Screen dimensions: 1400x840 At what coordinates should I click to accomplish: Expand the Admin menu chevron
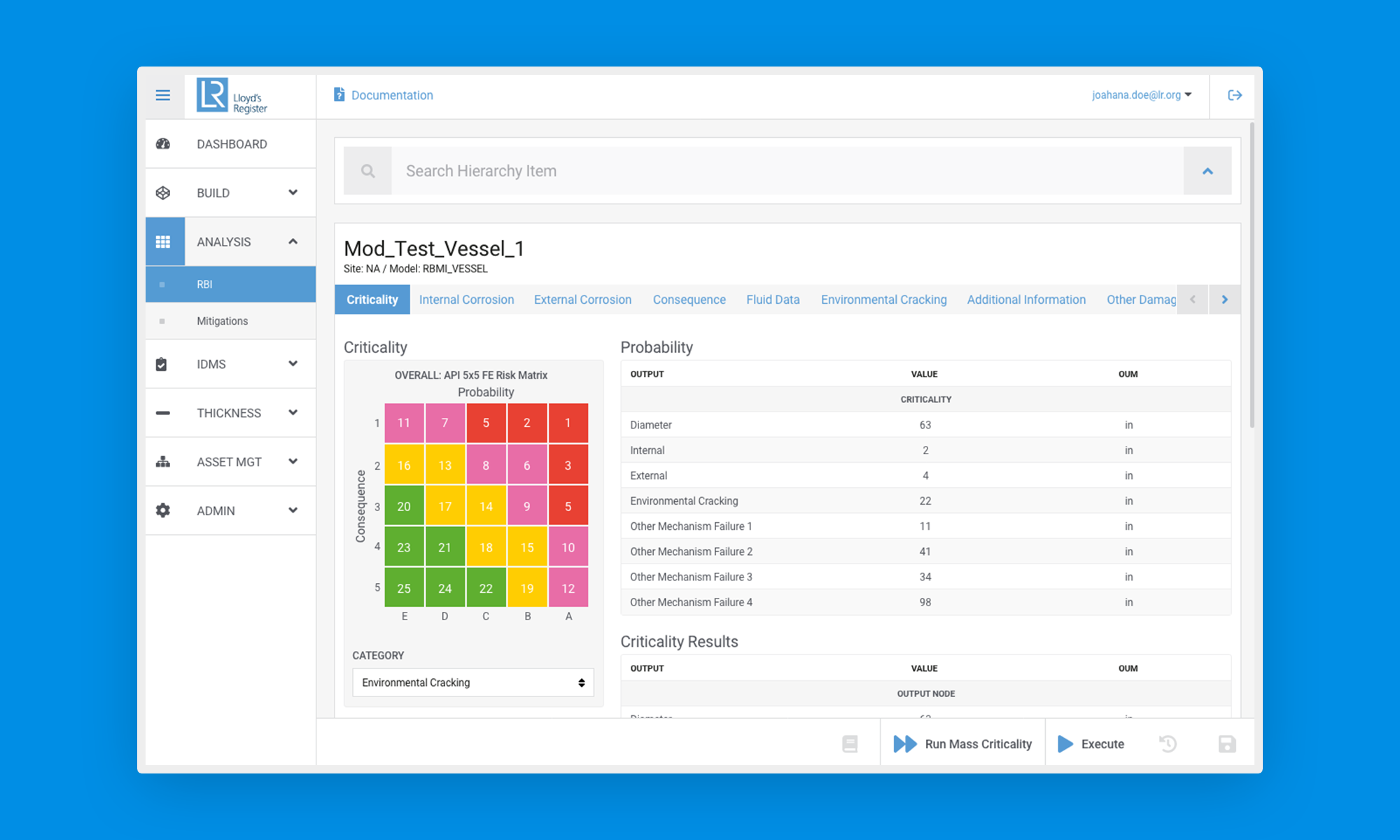(x=293, y=510)
